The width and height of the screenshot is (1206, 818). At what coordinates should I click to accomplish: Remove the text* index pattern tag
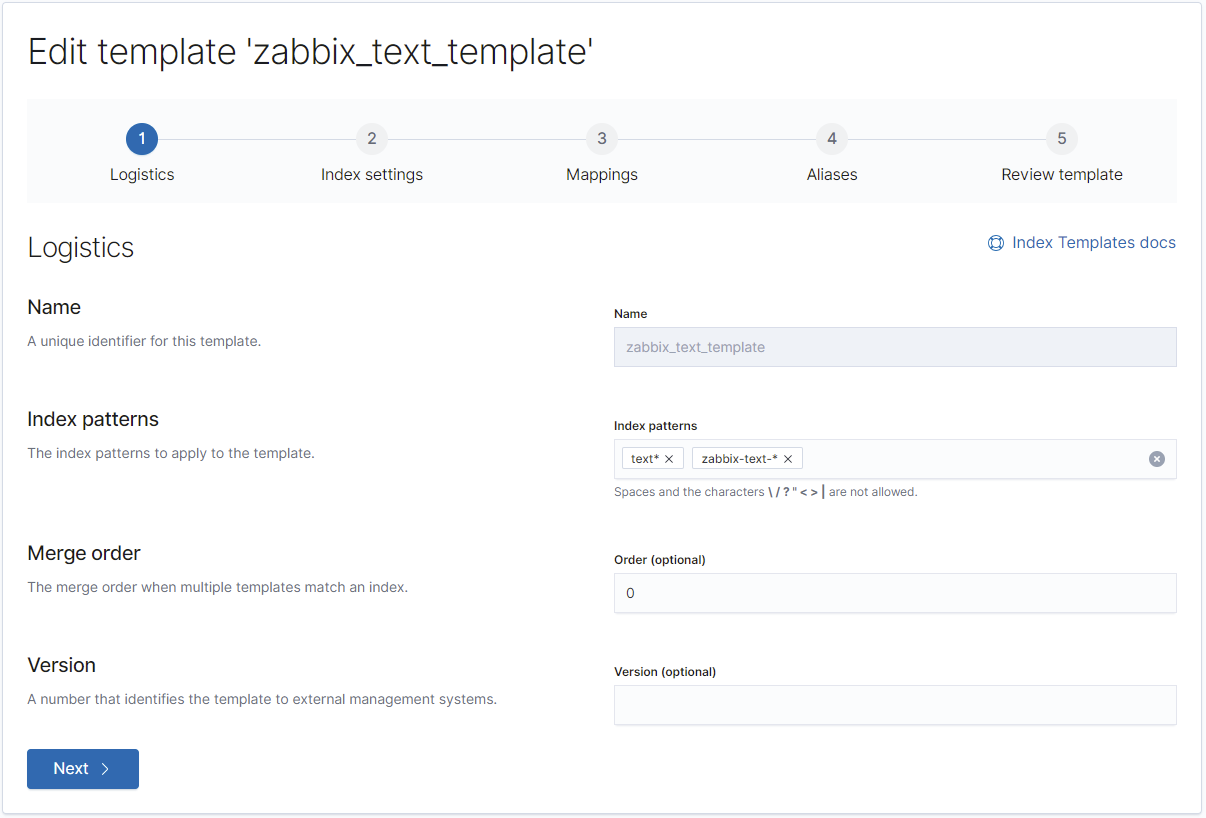669,459
